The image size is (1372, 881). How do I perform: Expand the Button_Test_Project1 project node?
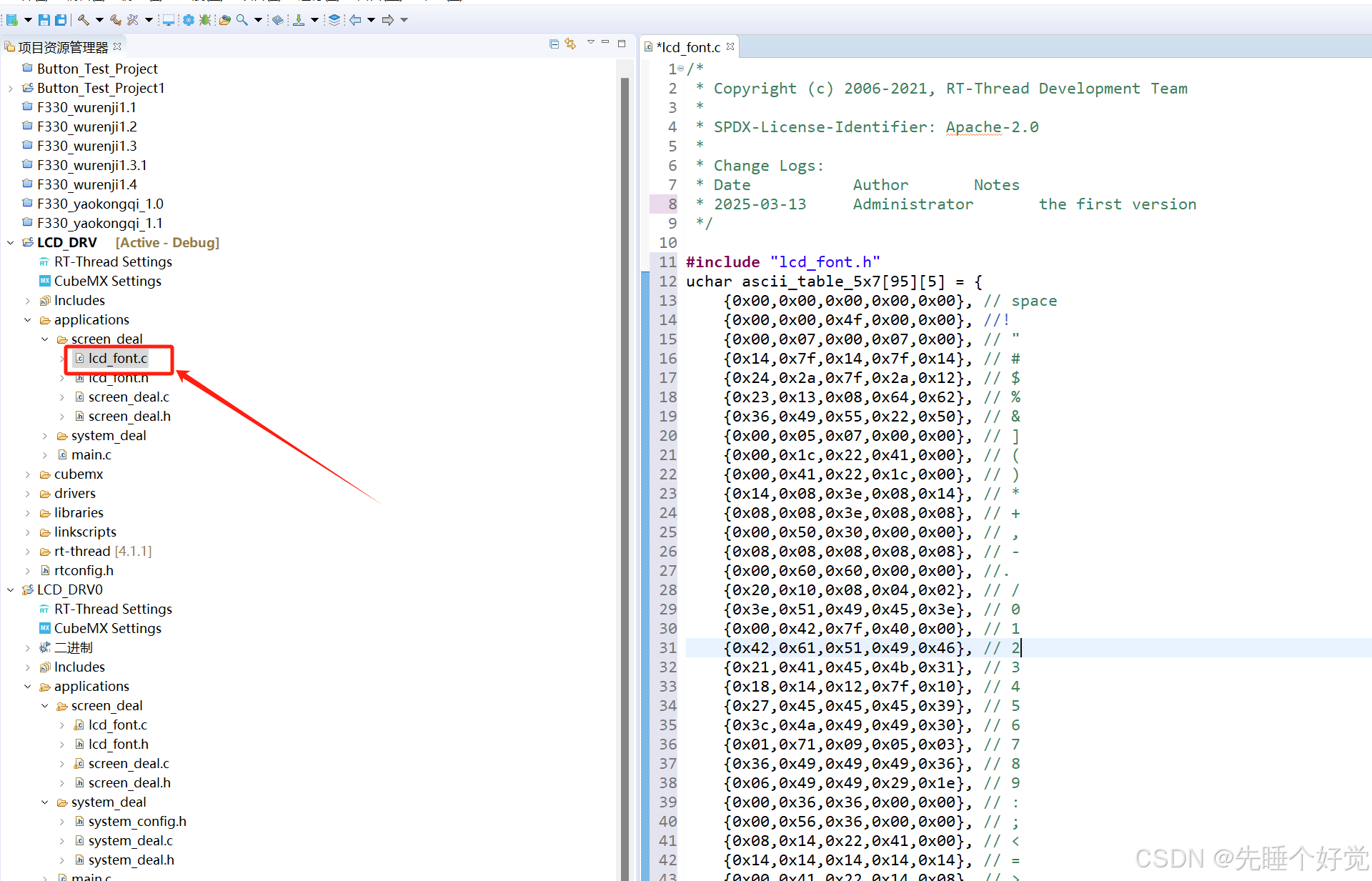click(x=11, y=88)
